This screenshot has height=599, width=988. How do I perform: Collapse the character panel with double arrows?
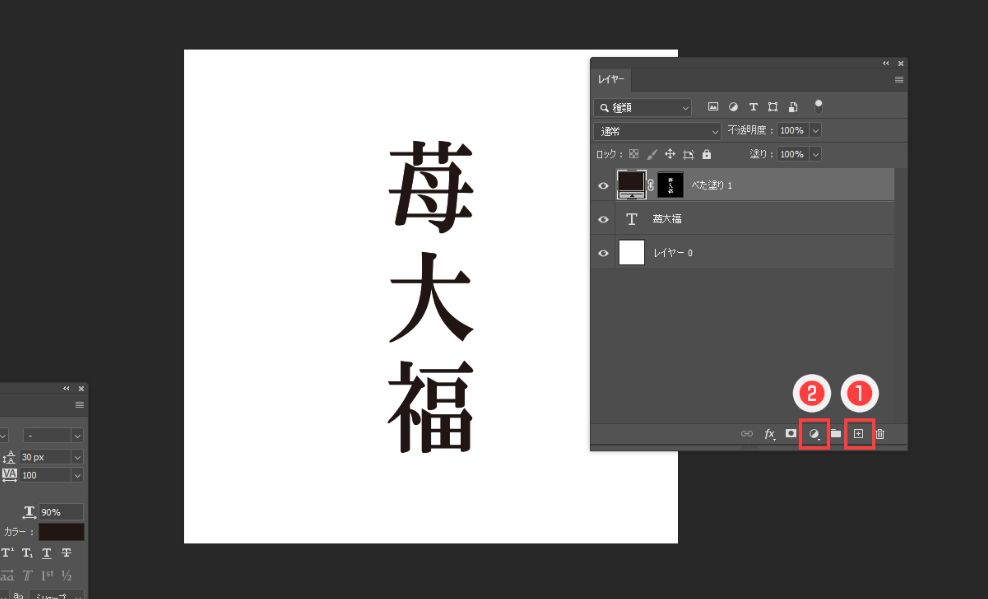pyautogui.click(x=66, y=389)
